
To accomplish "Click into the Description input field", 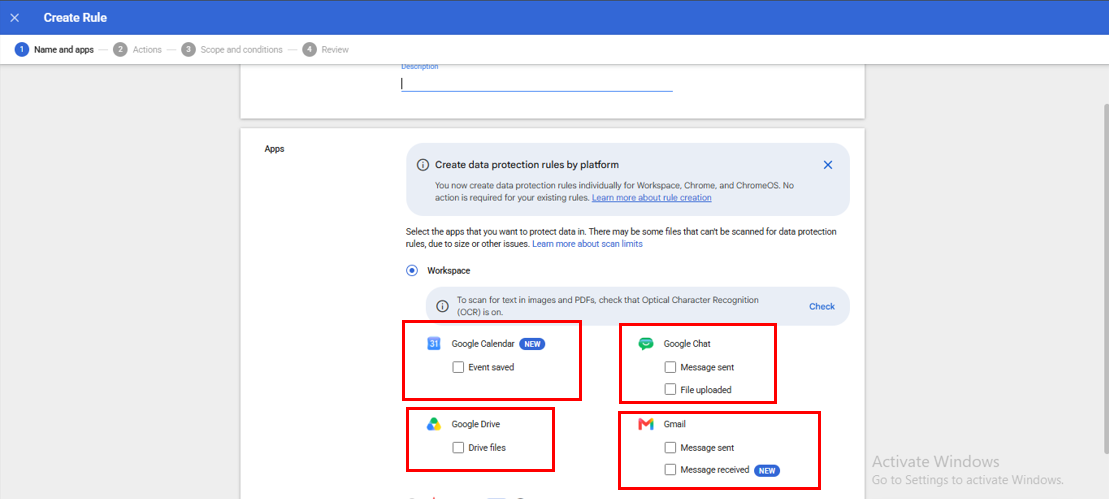I will point(537,83).
